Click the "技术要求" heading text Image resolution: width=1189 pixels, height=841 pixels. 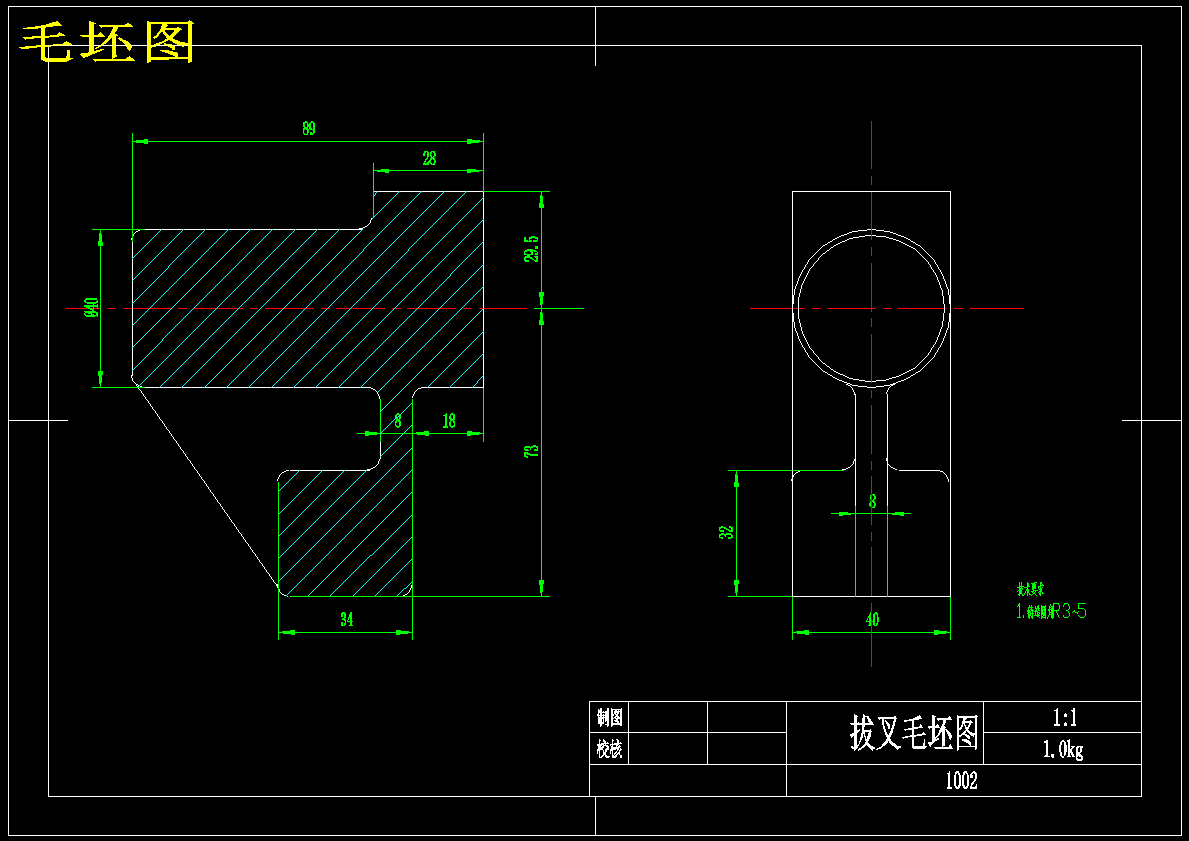click(x=1031, y=589)
